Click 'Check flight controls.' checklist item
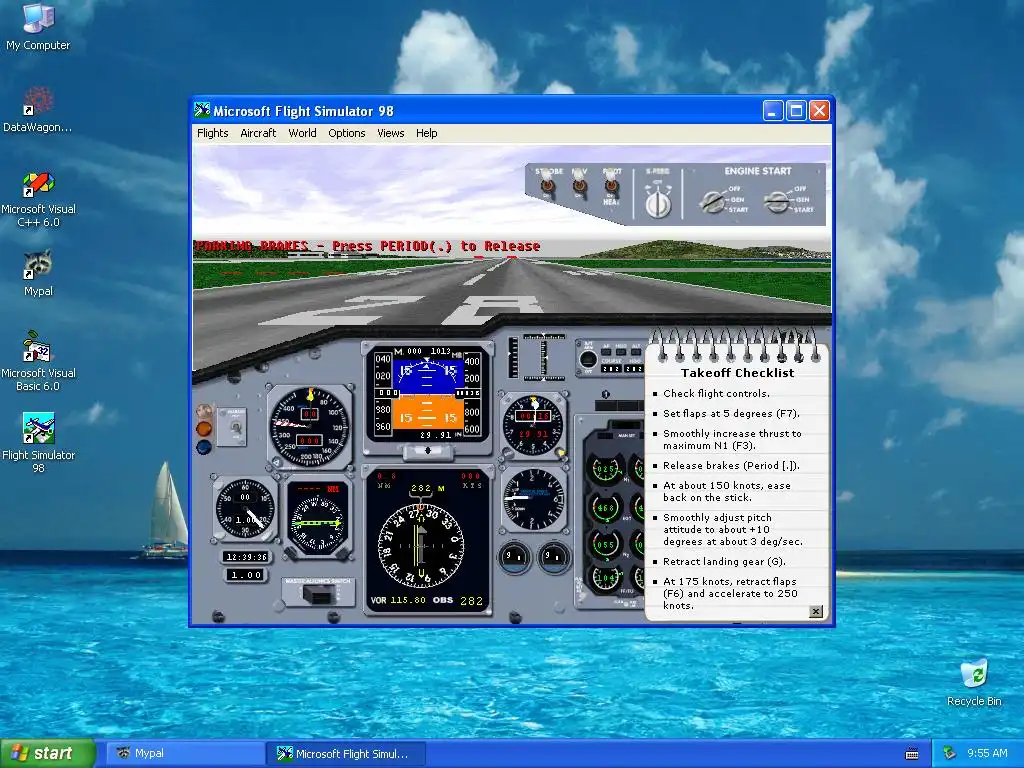 click(716, 393)
